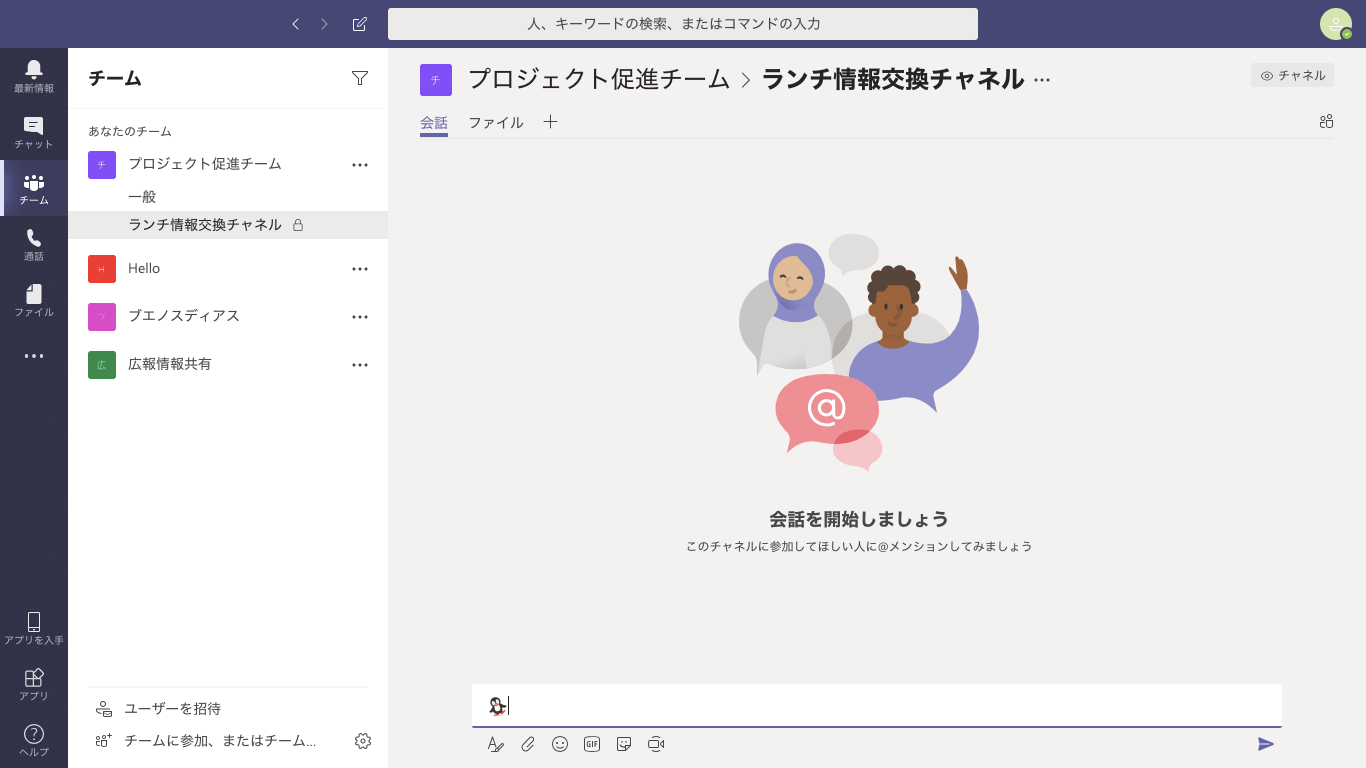Toggle the teams list filter
Screen dimensions: 1366x768
click(360, 78)
